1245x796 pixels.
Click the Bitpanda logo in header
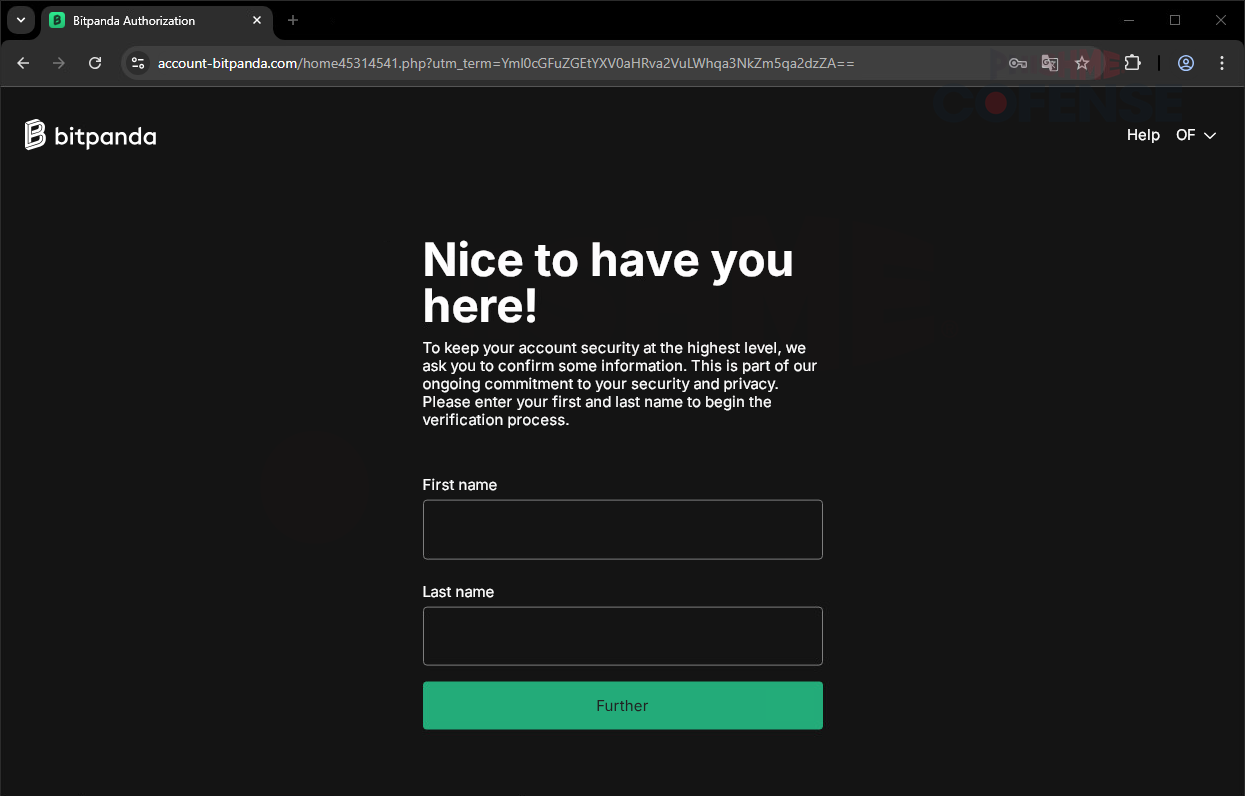[x=90, y=135]
